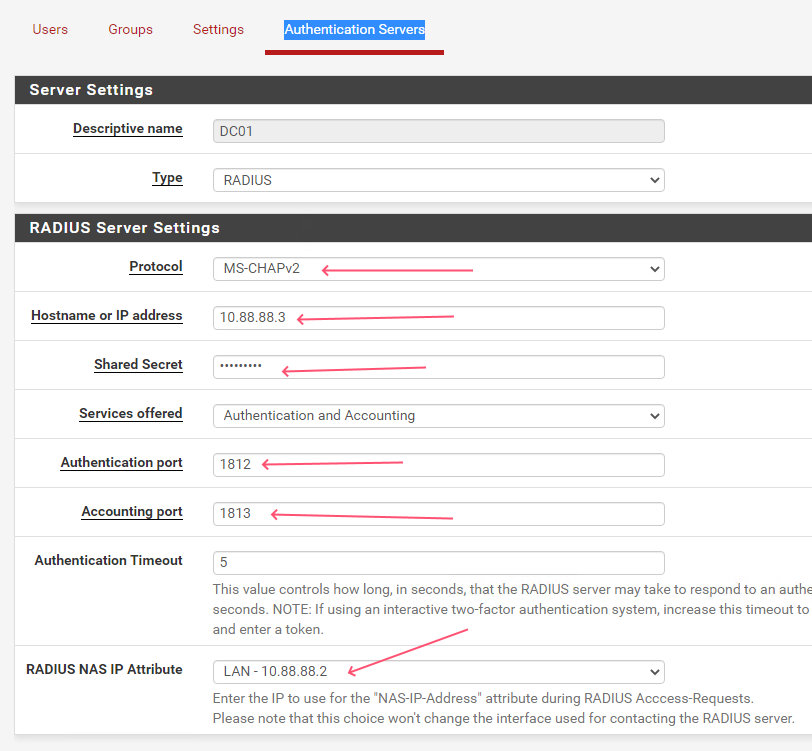The image size is (812, 751).
Task: Select the Authentication Servers tab
Action: point(354,29)
